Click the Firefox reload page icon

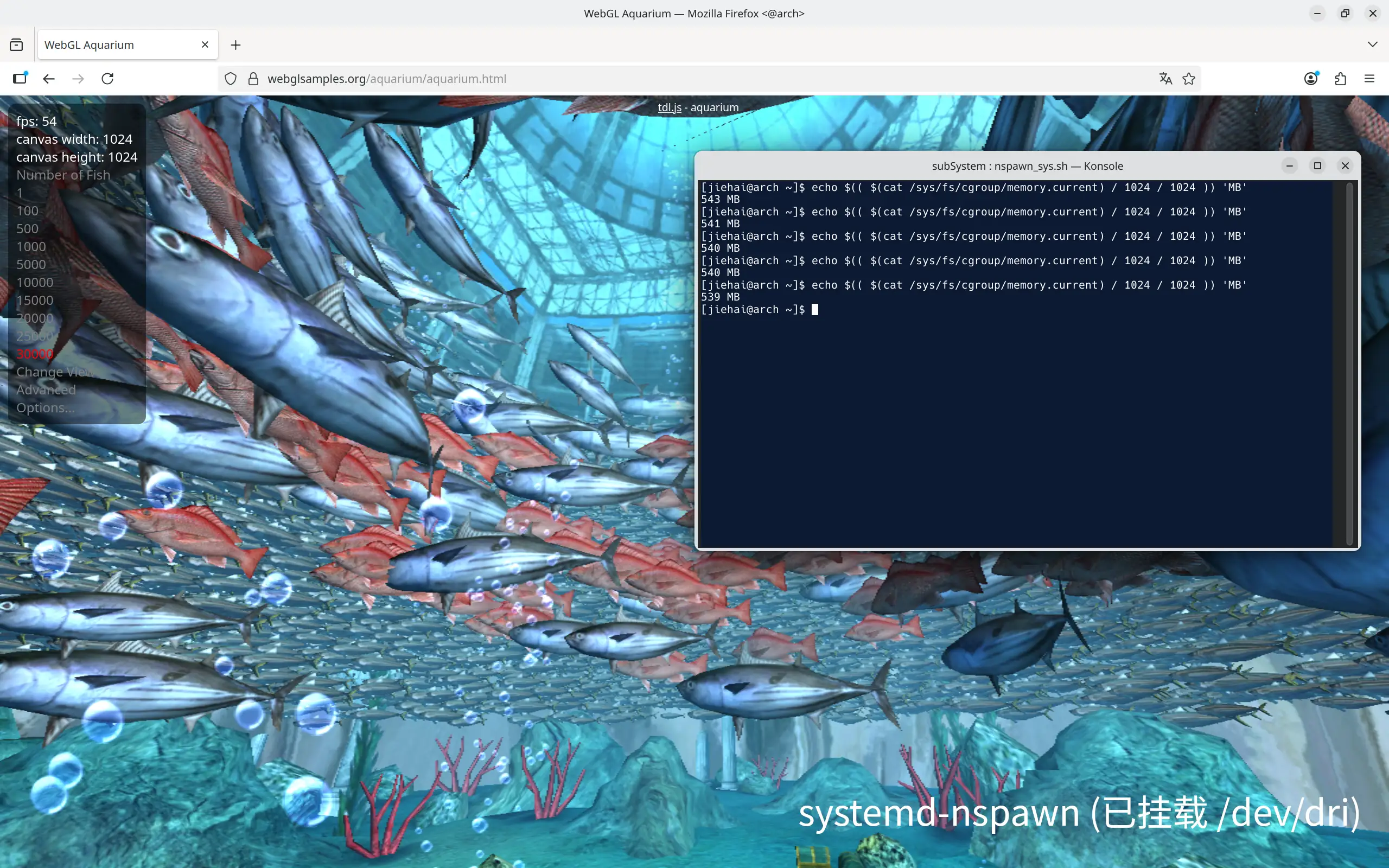coord(107,79)
